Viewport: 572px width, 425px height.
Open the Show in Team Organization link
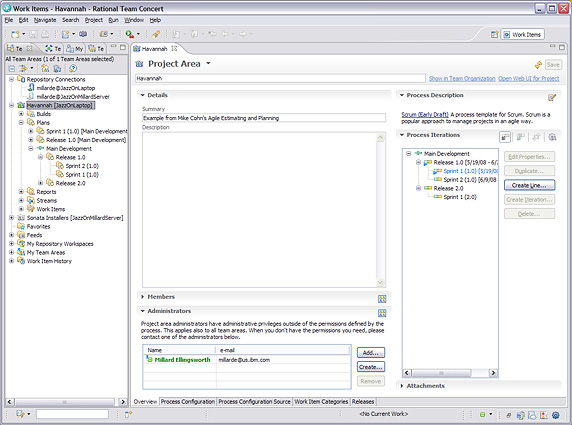tap(462, 78)
